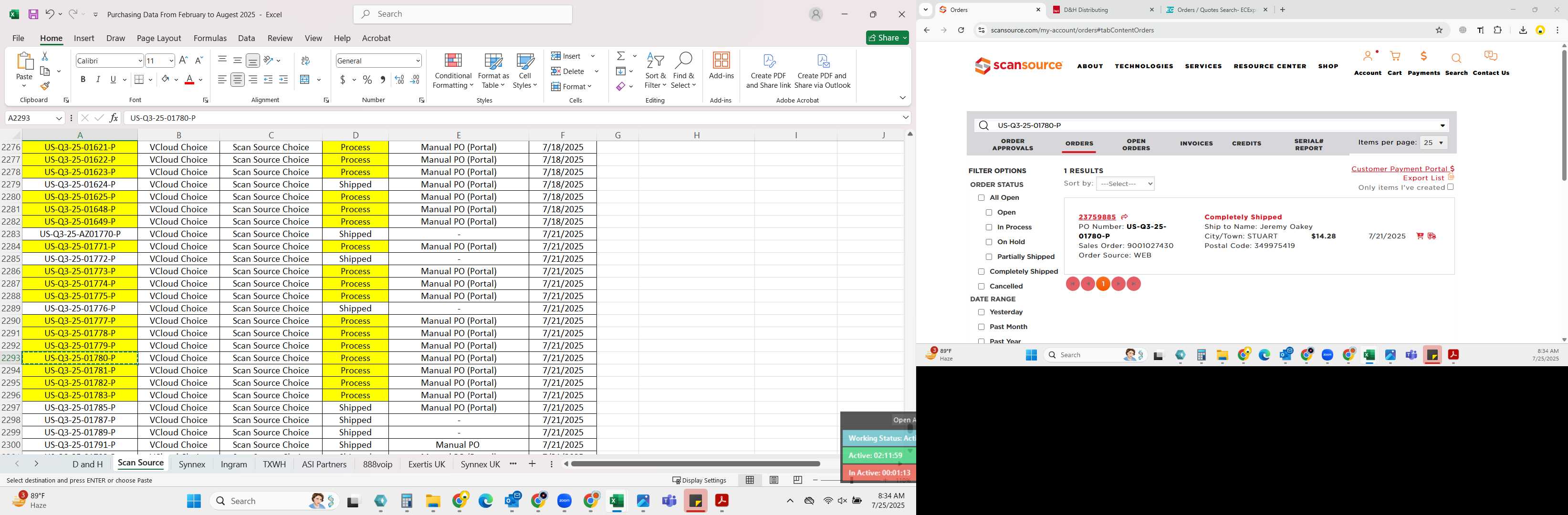Reload the ScanSource browser page

click(961, 30)
